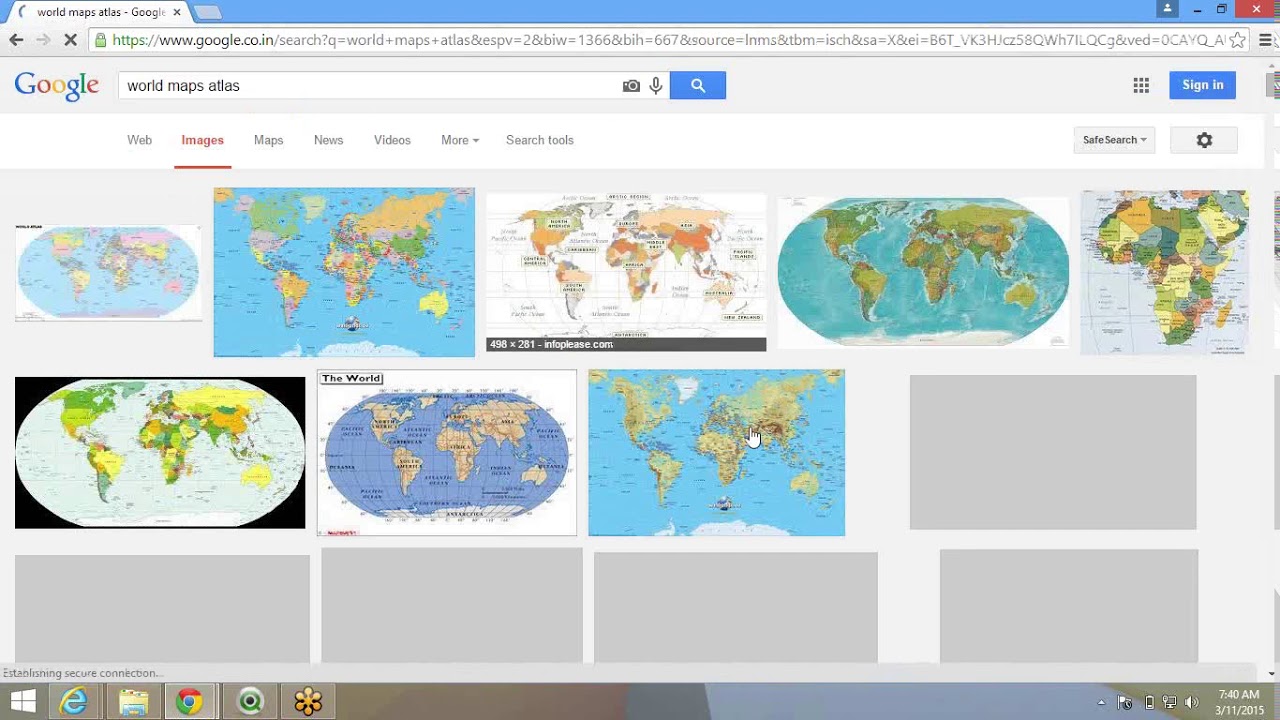The height and width of the screenshot is (720, 1280).
Task: Click the scrollbar down arrow
Action: 1272,673
